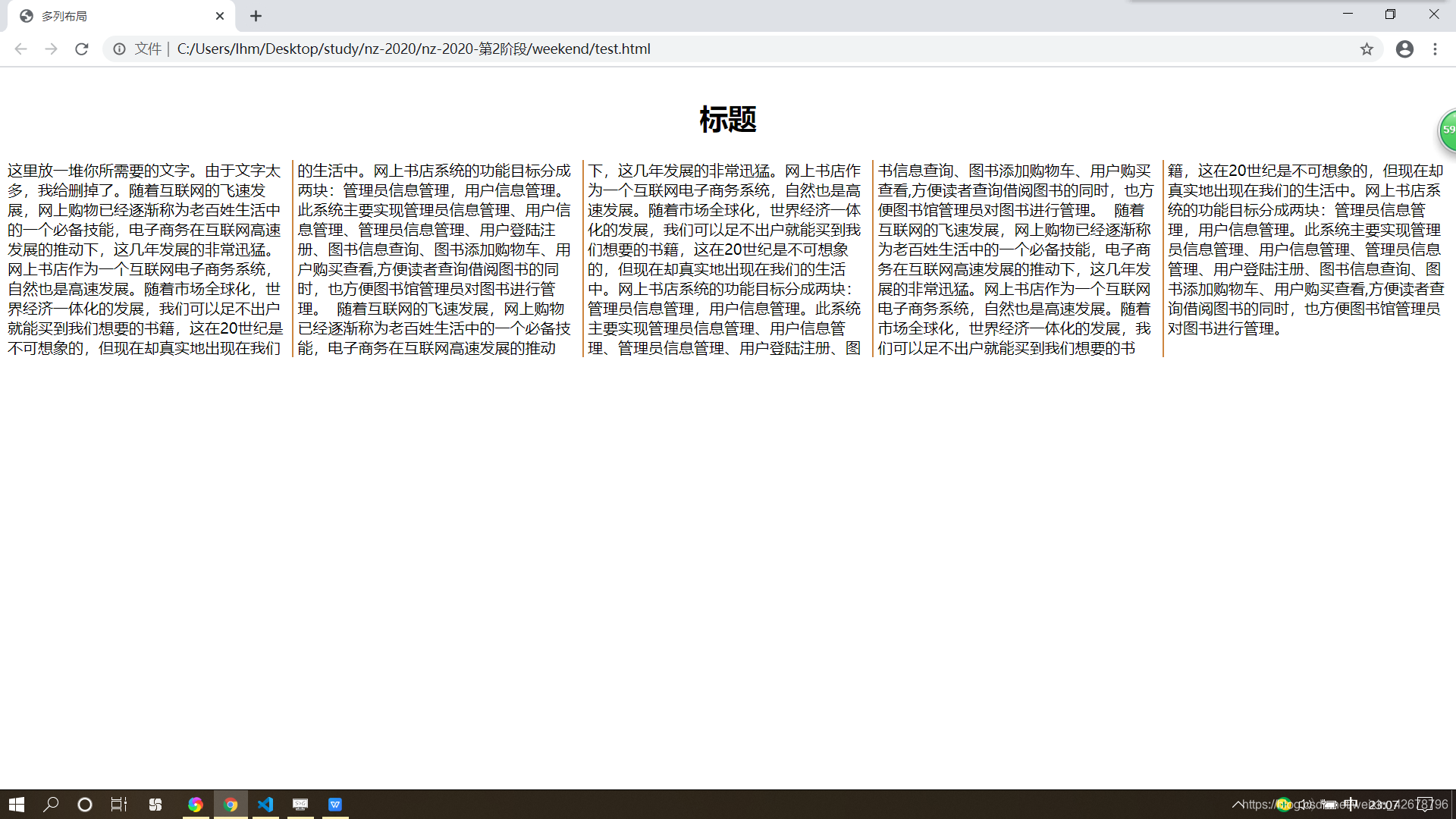This screenshot has width=1456, height=819.
Task: Open WPS Office from the taskbar
Action: 335,805
